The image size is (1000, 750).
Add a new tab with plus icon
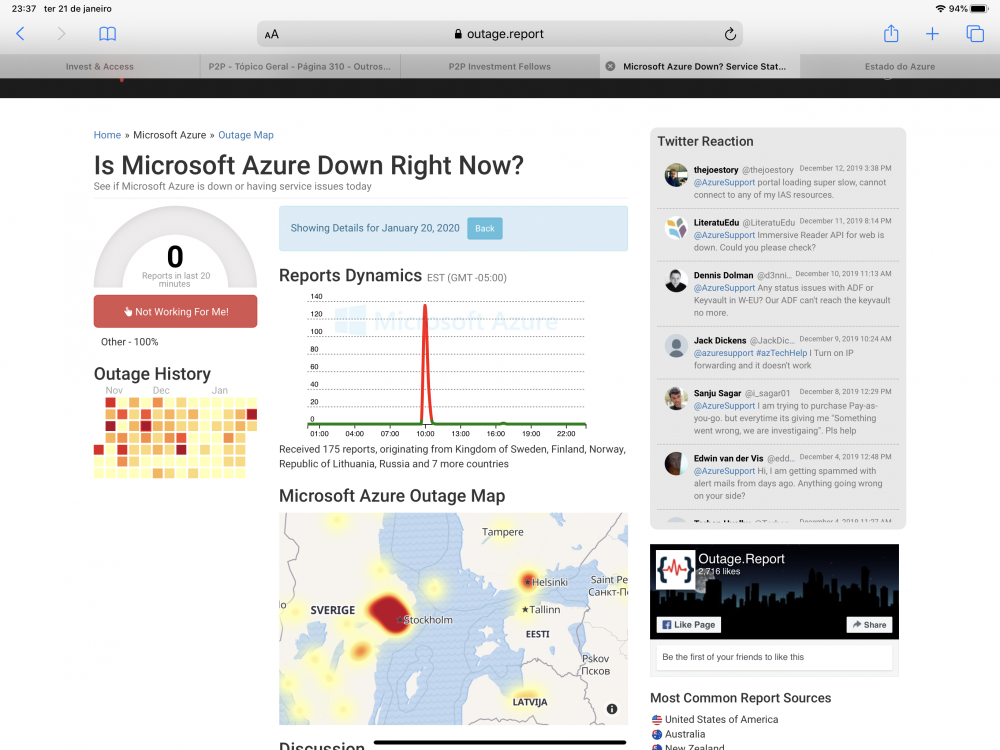[932, 34]
